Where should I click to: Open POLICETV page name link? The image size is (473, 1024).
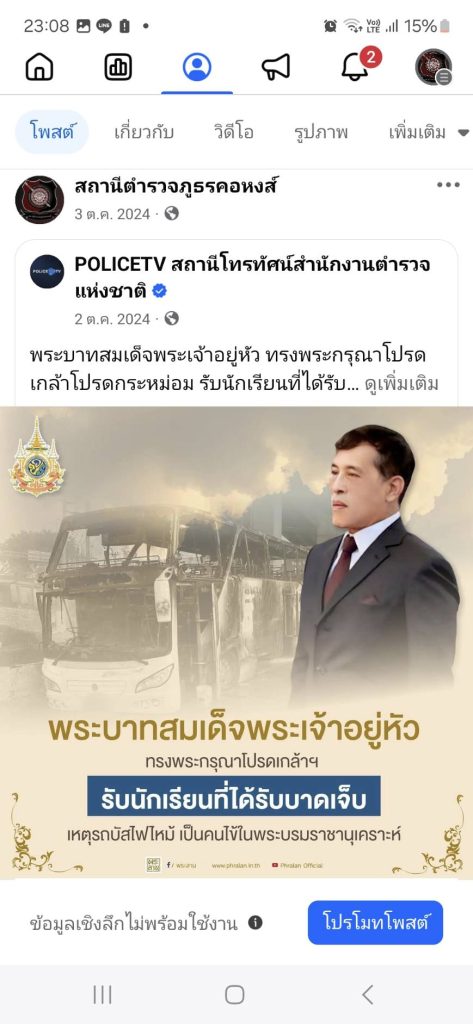[x=252, y=278]
